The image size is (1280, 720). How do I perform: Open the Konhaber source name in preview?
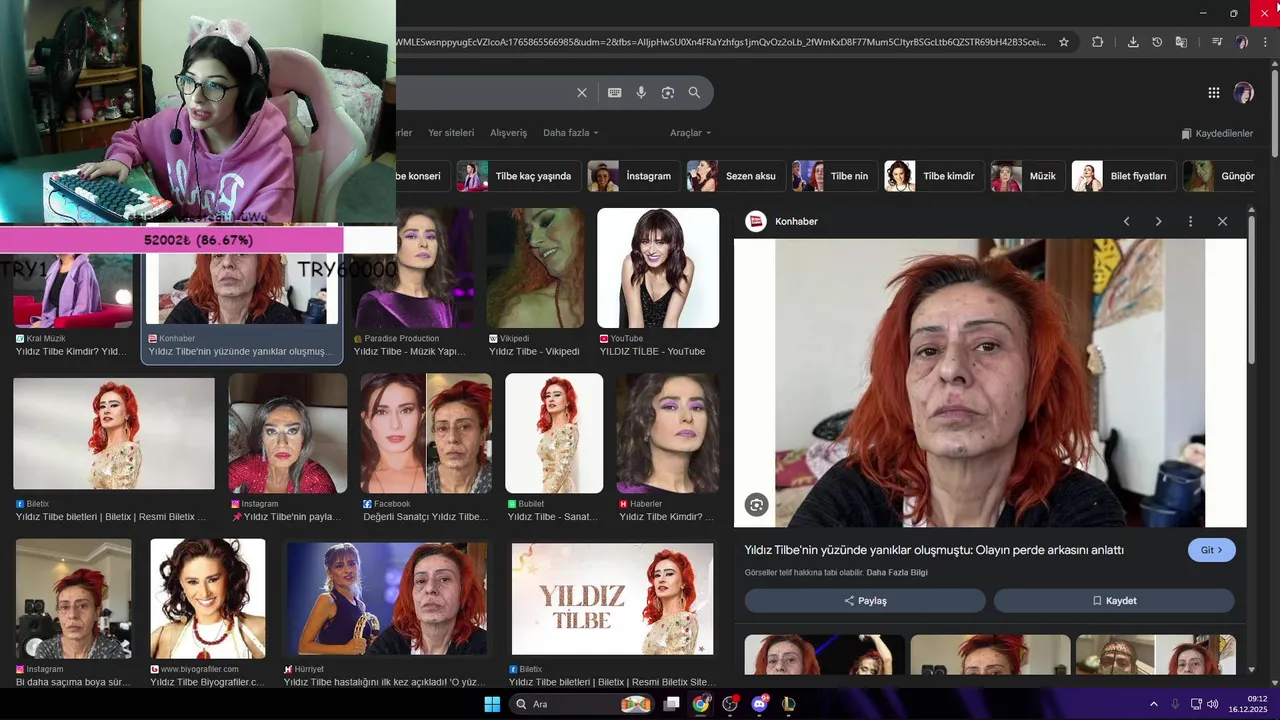click(796, 221)
